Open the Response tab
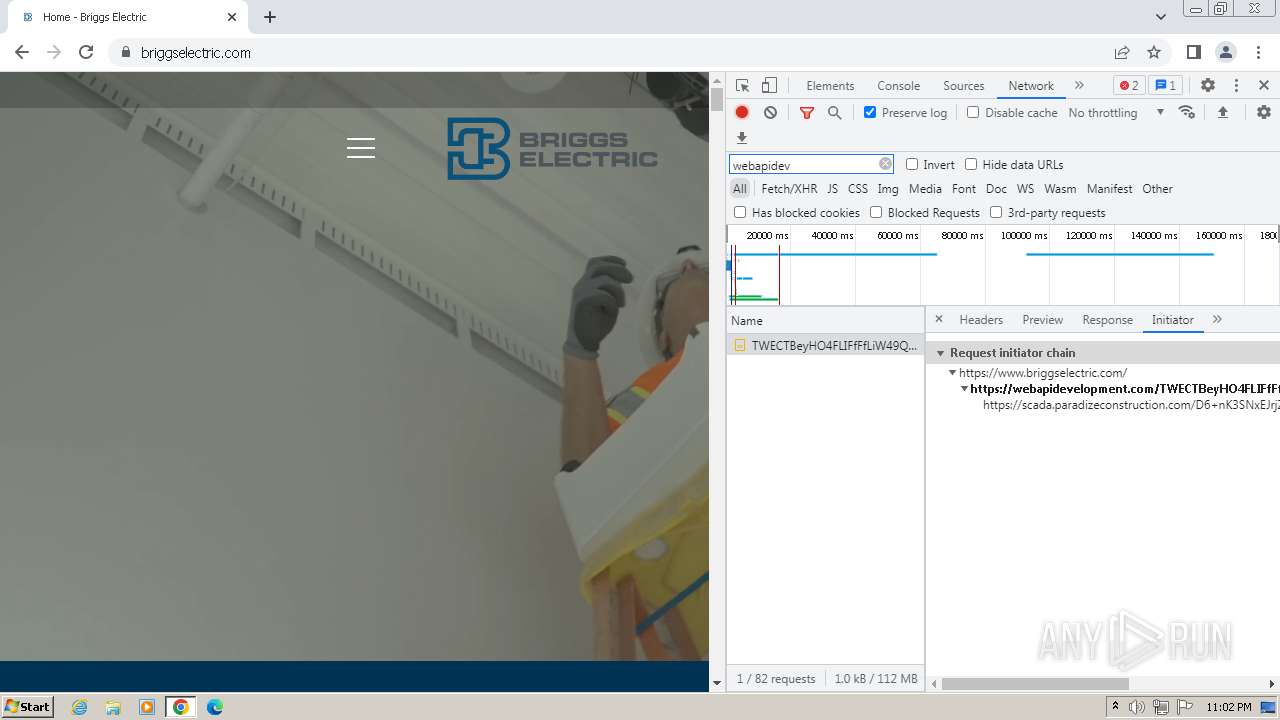 coord(1107,319)
